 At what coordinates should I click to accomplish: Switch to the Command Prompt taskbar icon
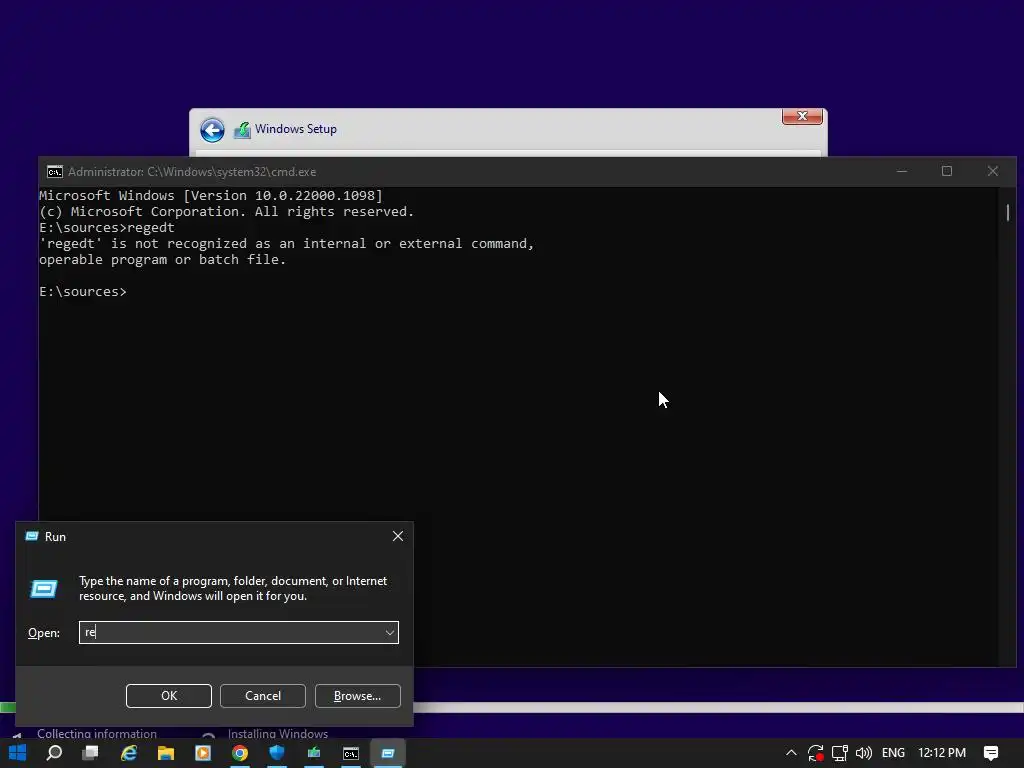click(351, 753)
